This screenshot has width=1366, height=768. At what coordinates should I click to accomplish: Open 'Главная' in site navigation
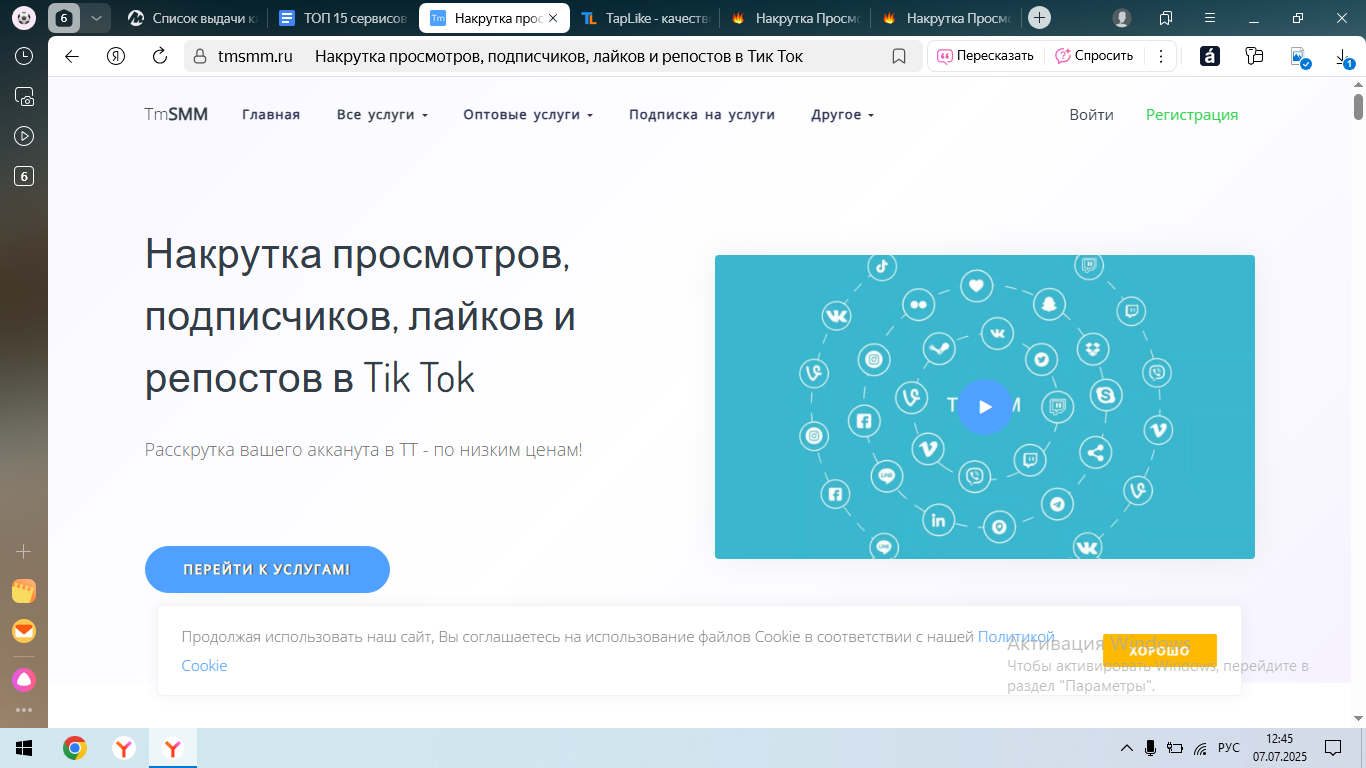click(271, 115)
